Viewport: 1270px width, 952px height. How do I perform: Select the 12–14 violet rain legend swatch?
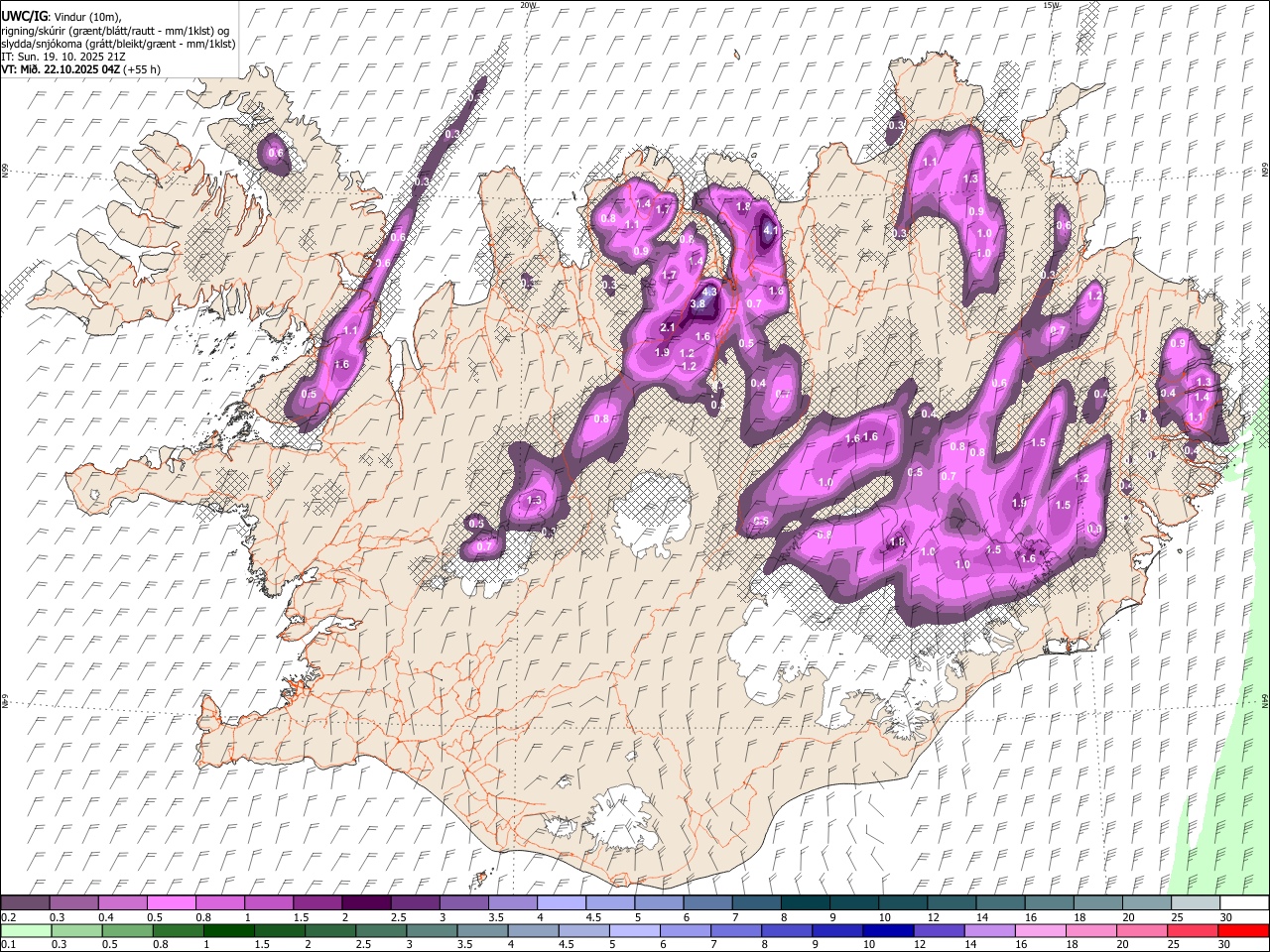[x=938, y=931]
